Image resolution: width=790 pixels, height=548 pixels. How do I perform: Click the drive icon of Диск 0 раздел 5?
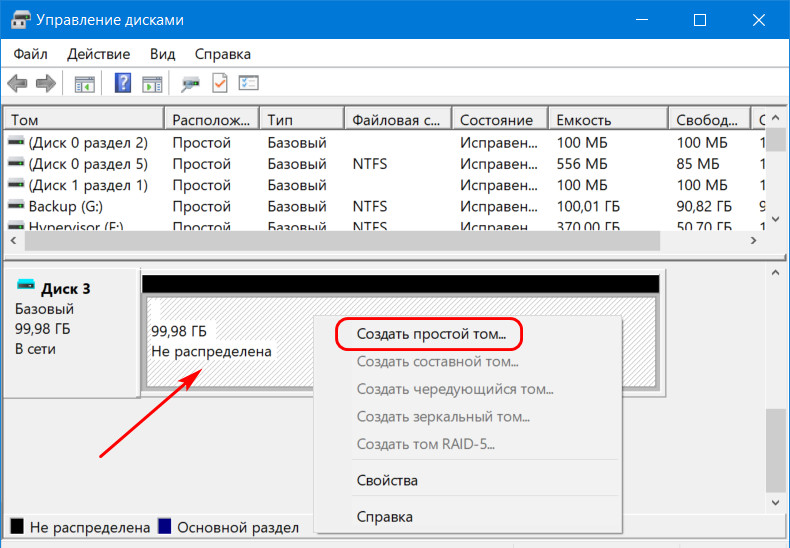[x=16, y=164]
